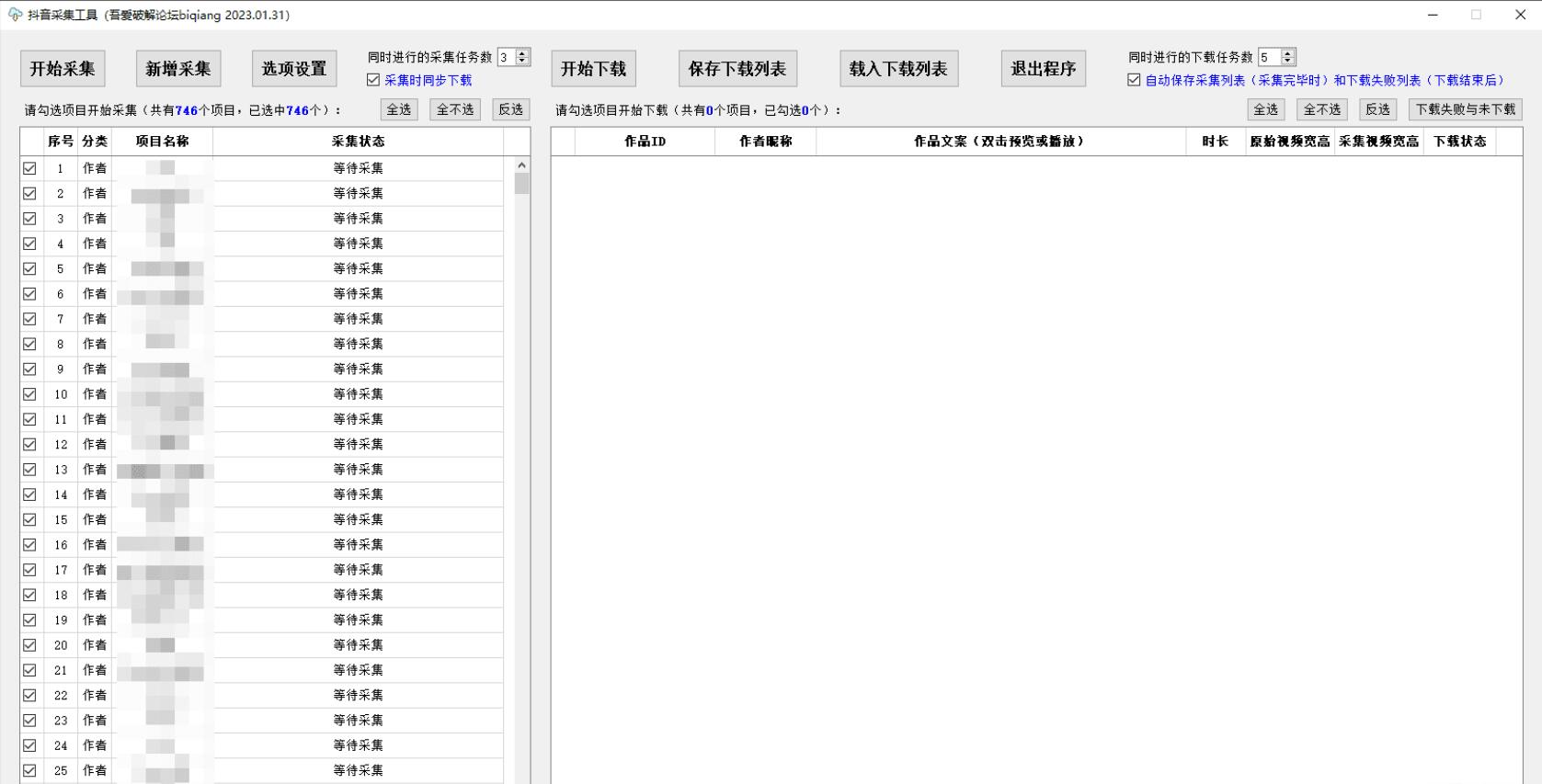
Task: Increase concurrent collection task count
Action: 522,53
